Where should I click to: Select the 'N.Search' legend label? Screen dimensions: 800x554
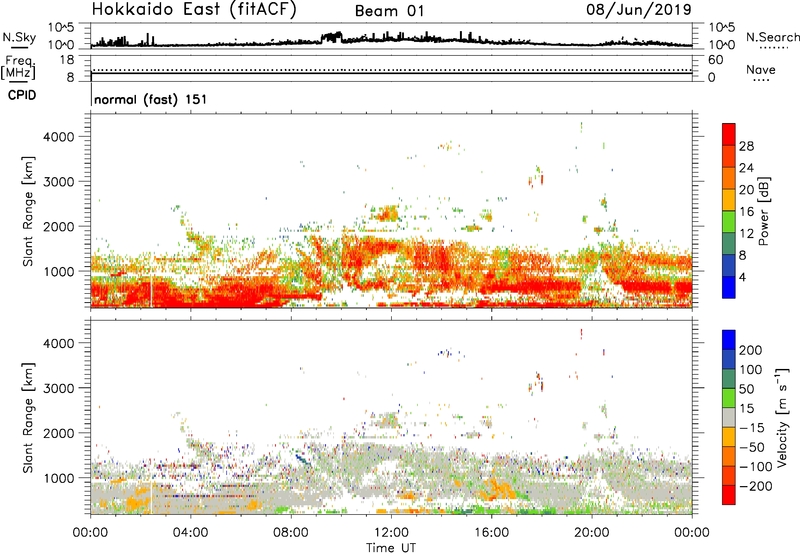coord(772,37)
